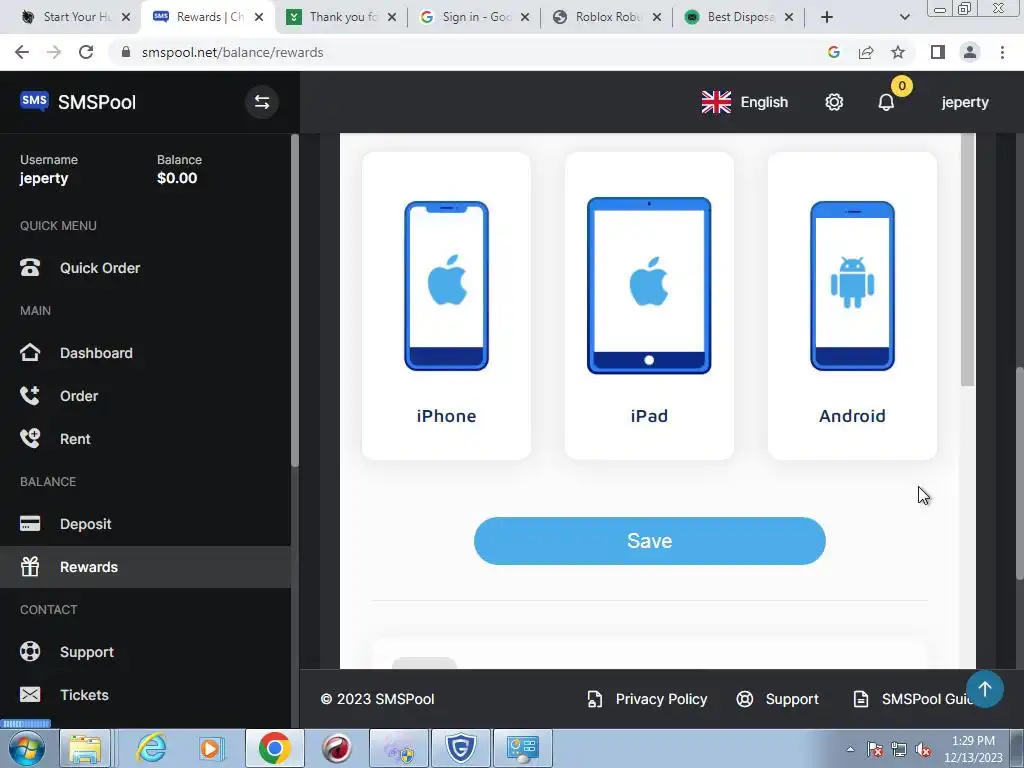The height and width of the screenshot is (768, 1024).
Task: Open Quick Order in sidebar
Action: tap(145, 268)
